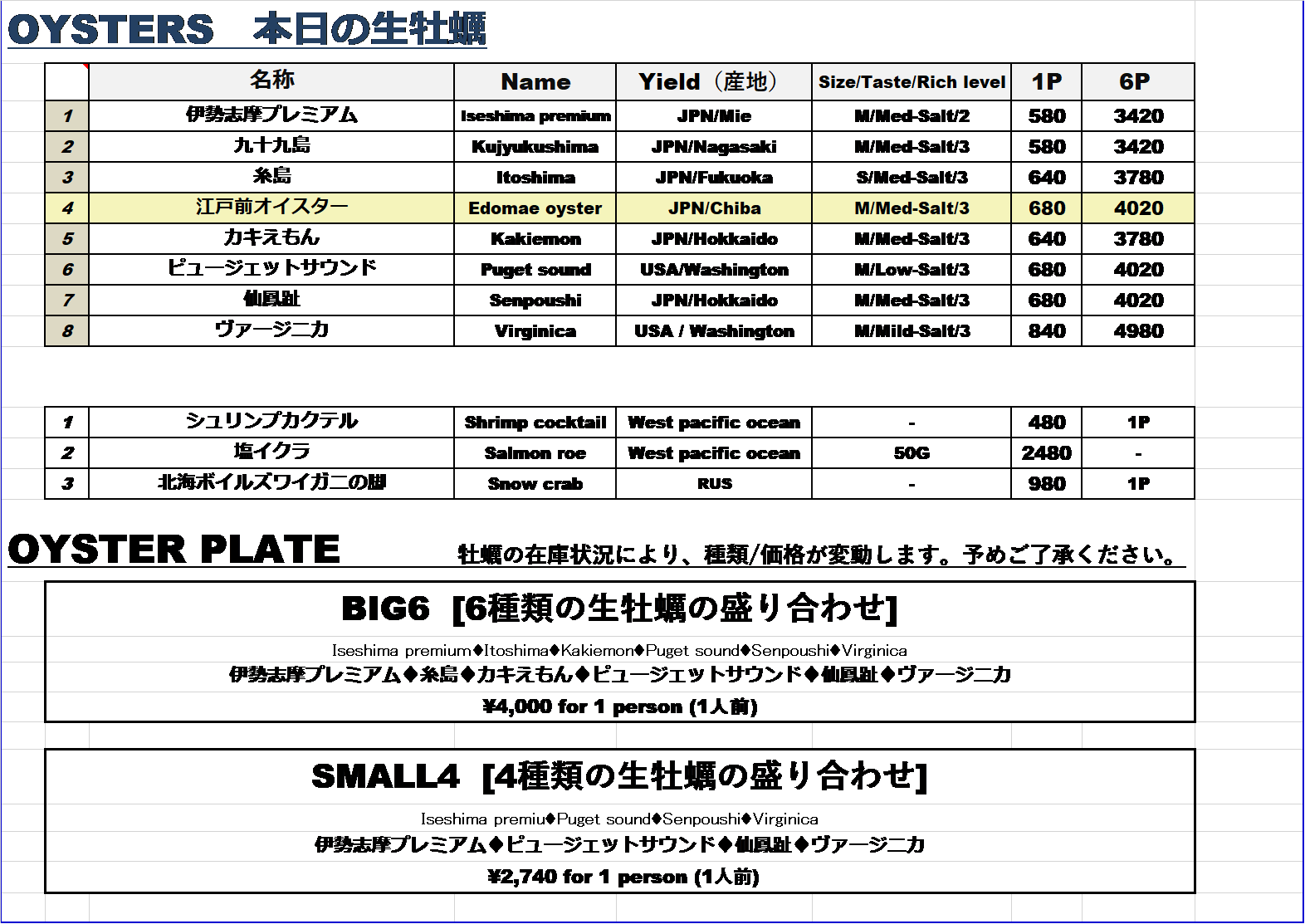Select the 名称 column header cell

[x=271, y=81]
